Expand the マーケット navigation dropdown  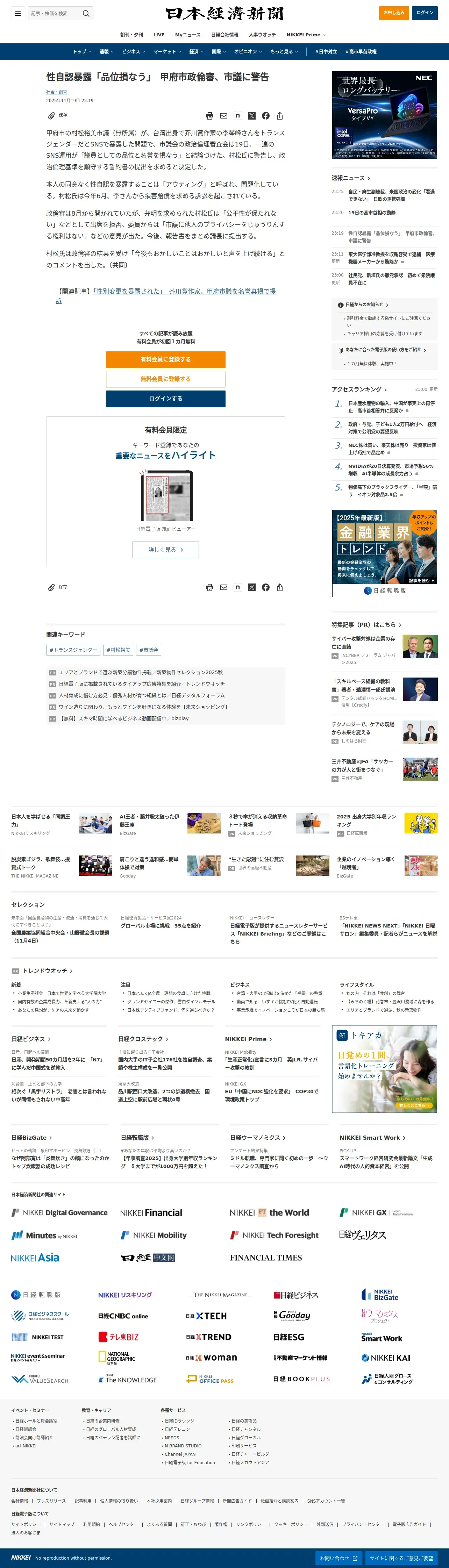click(167, 52)
